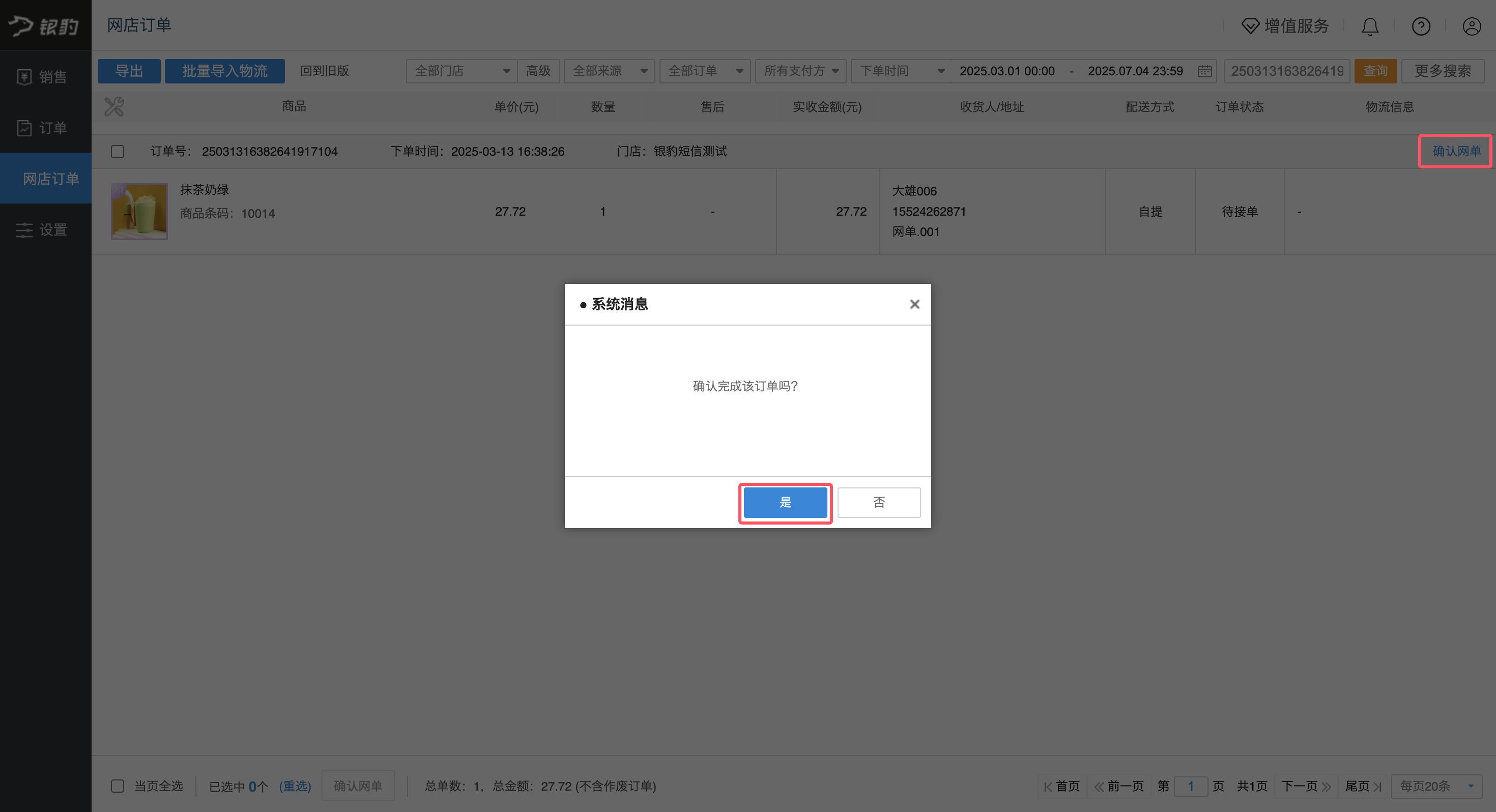Click the orange 查询 button
Viewport: 1496px width, 812px height.
[1376, 71]
